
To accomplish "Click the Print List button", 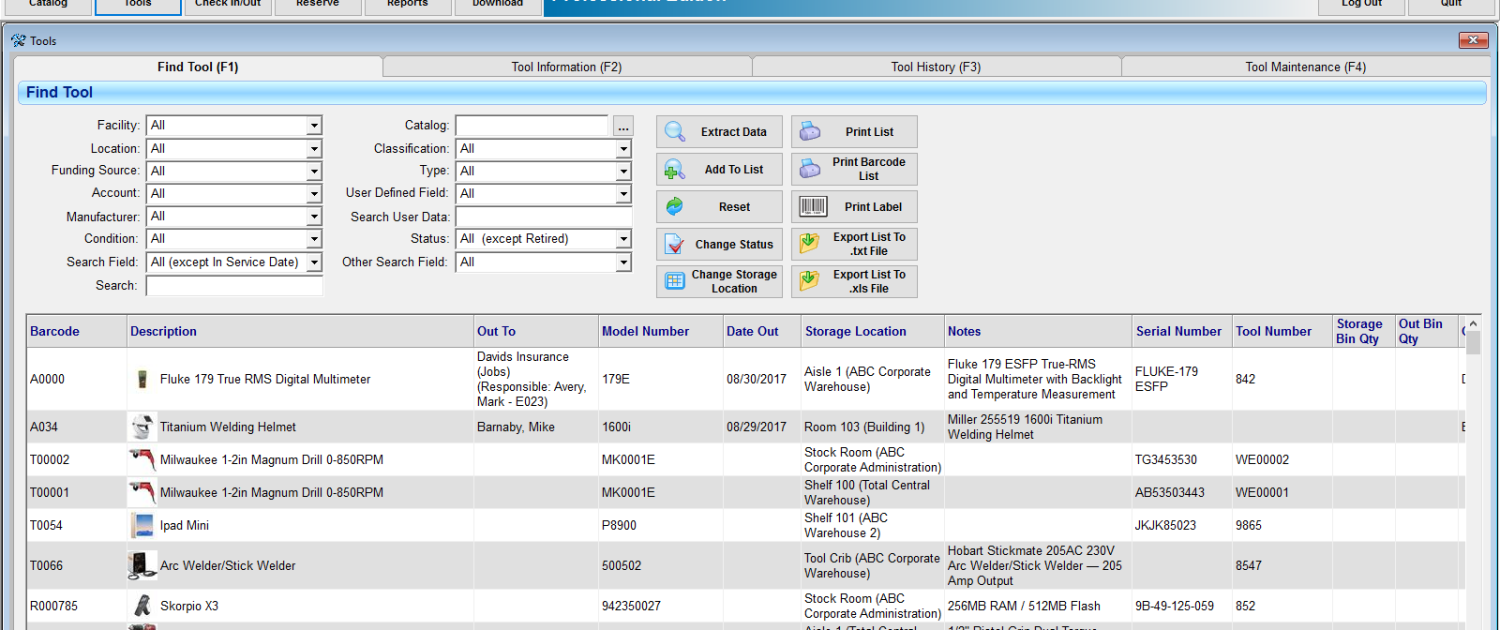I will tap(854, 132).
